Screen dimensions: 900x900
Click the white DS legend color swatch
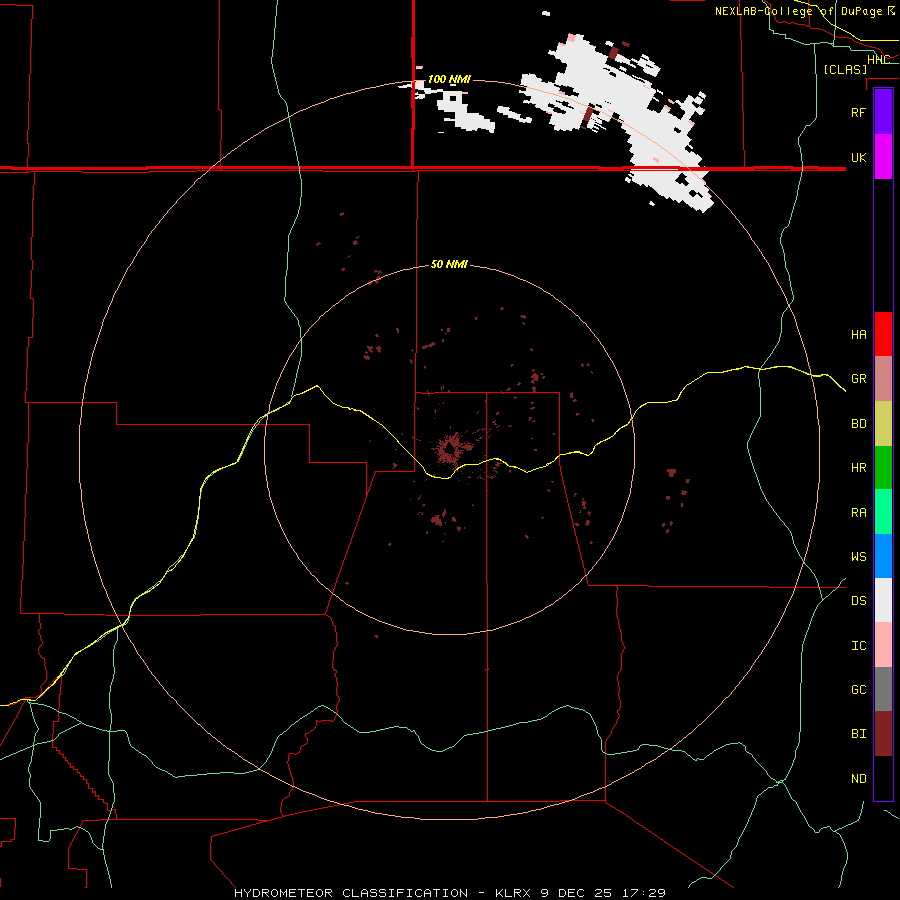click(x=883, y=600)
